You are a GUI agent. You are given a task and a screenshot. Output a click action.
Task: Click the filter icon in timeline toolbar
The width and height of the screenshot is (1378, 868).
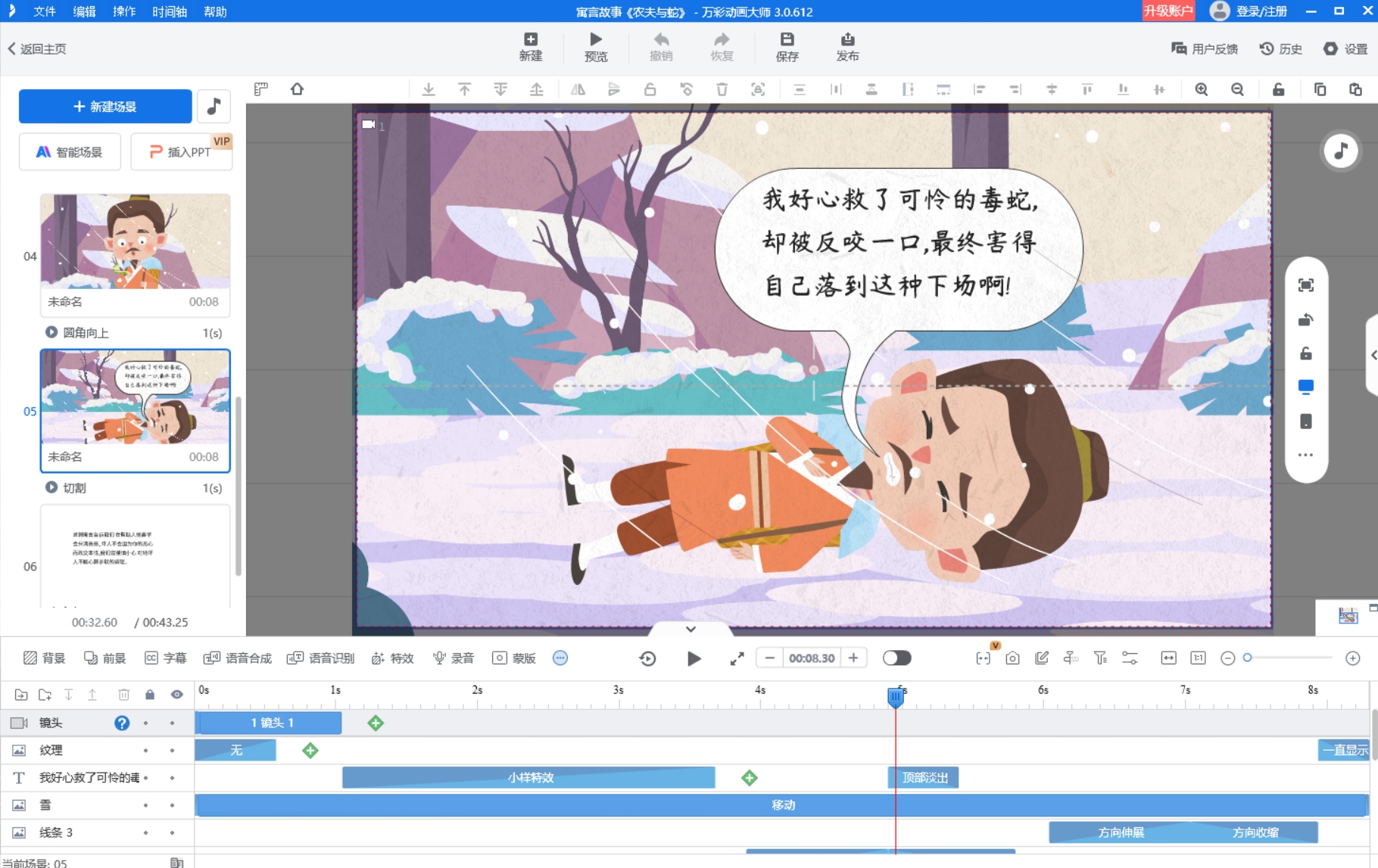coord(1100,658)
